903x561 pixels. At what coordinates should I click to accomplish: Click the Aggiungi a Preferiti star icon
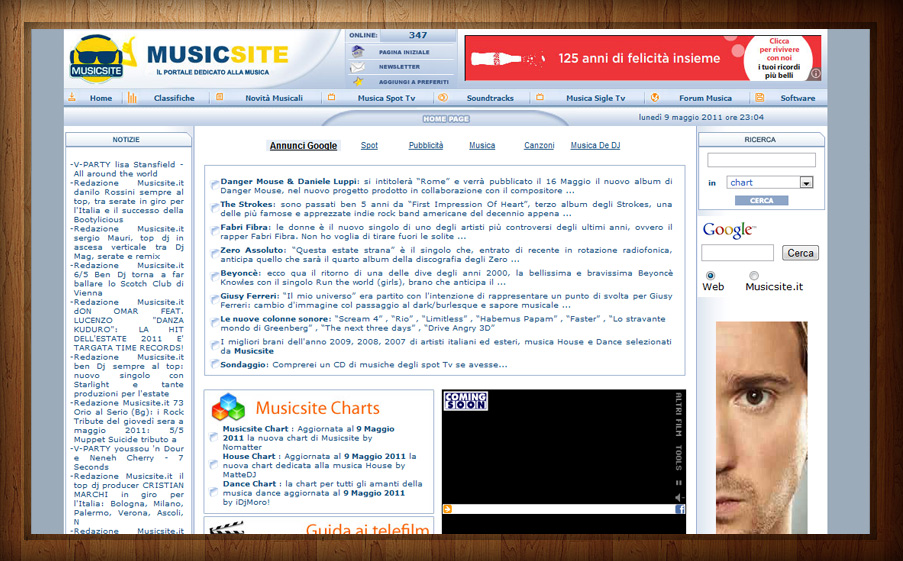358,81
